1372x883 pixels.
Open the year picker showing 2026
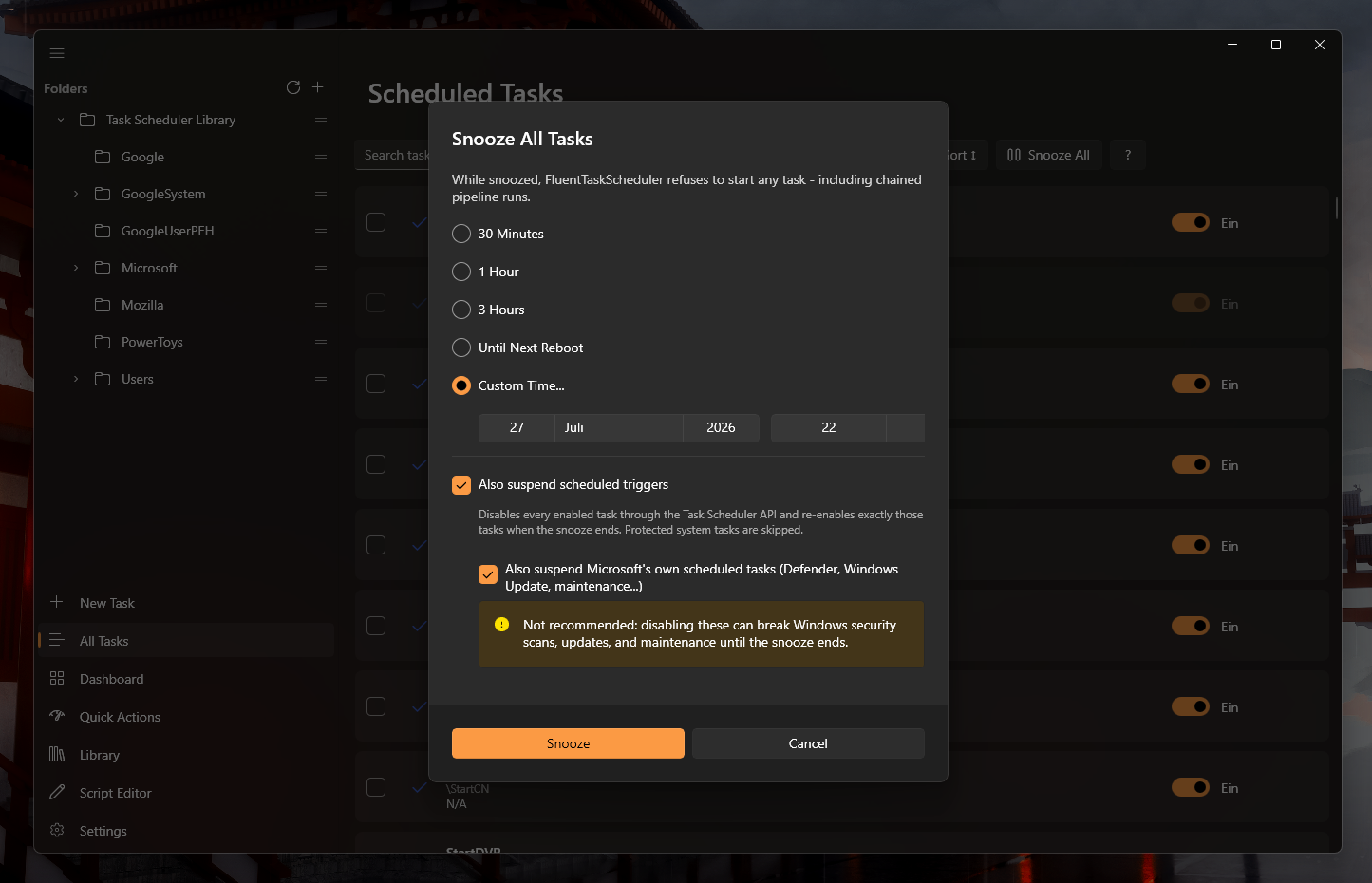[x=722, y=428]
